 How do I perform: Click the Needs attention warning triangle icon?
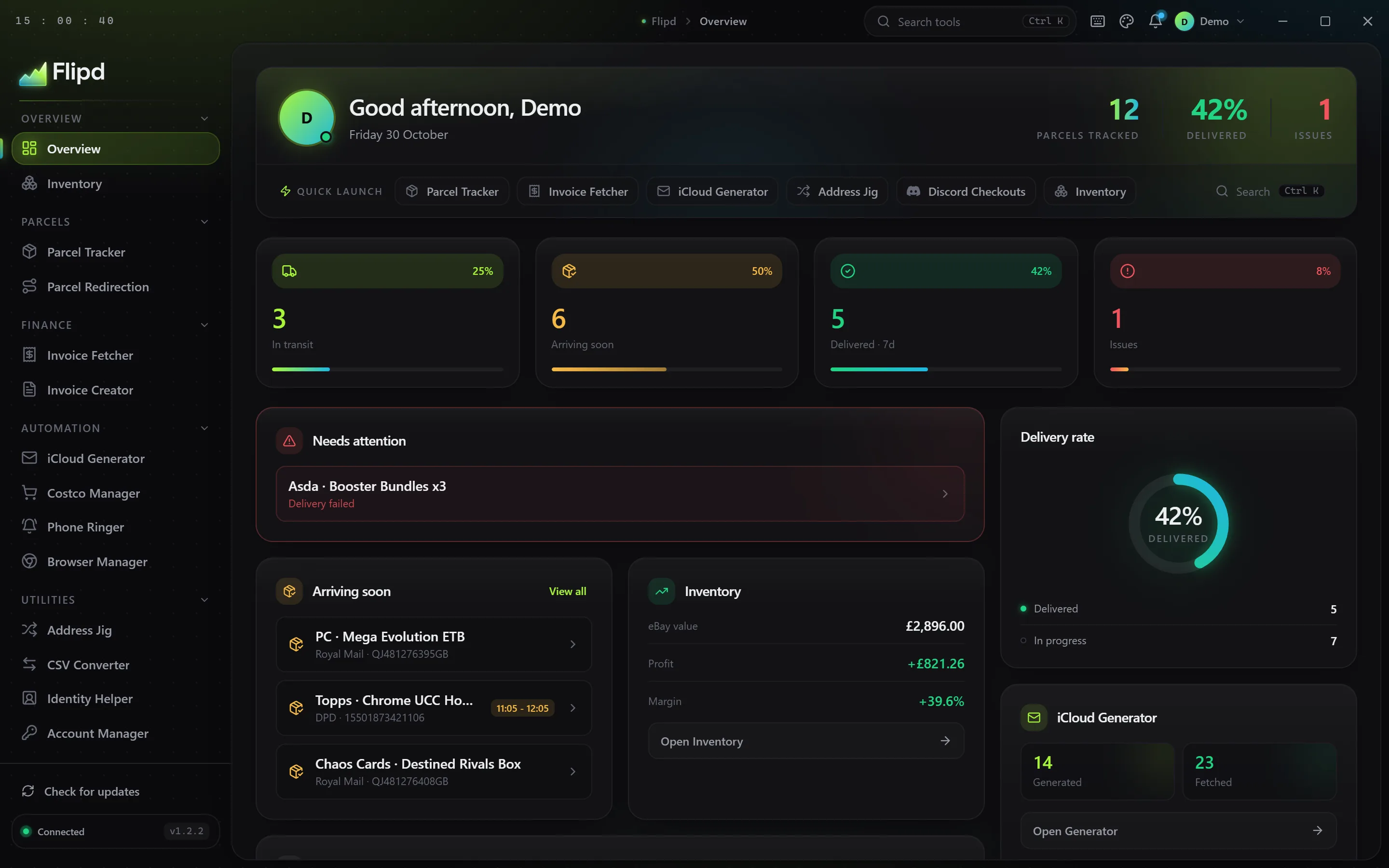coord(289,441)
